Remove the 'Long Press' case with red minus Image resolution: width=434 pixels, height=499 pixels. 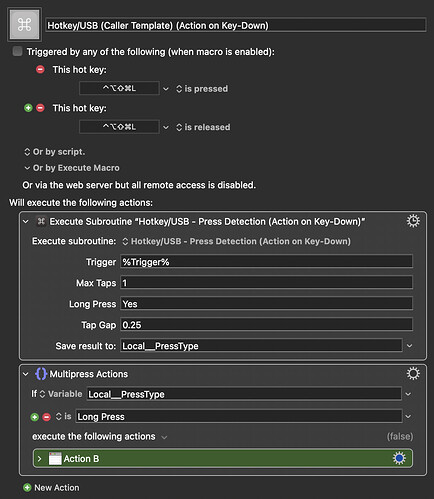(46, 417)
